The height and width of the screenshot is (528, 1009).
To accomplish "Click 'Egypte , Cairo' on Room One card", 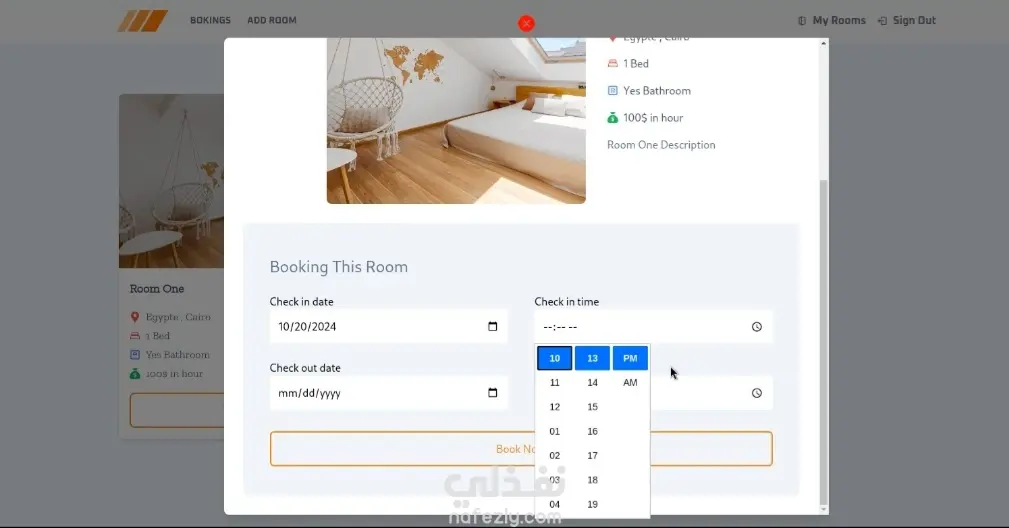I will coord(178,317).
